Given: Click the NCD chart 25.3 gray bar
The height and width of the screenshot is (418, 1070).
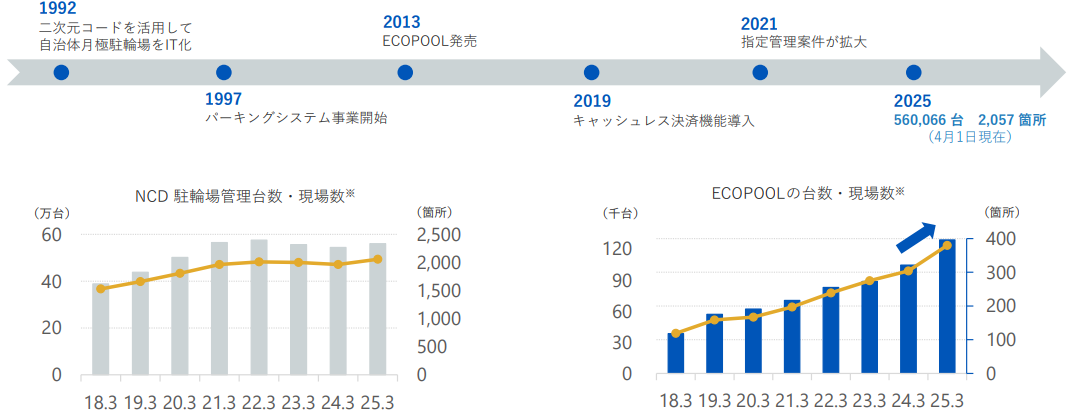Looking at the screenshot, I should click(x=377, y=309).
